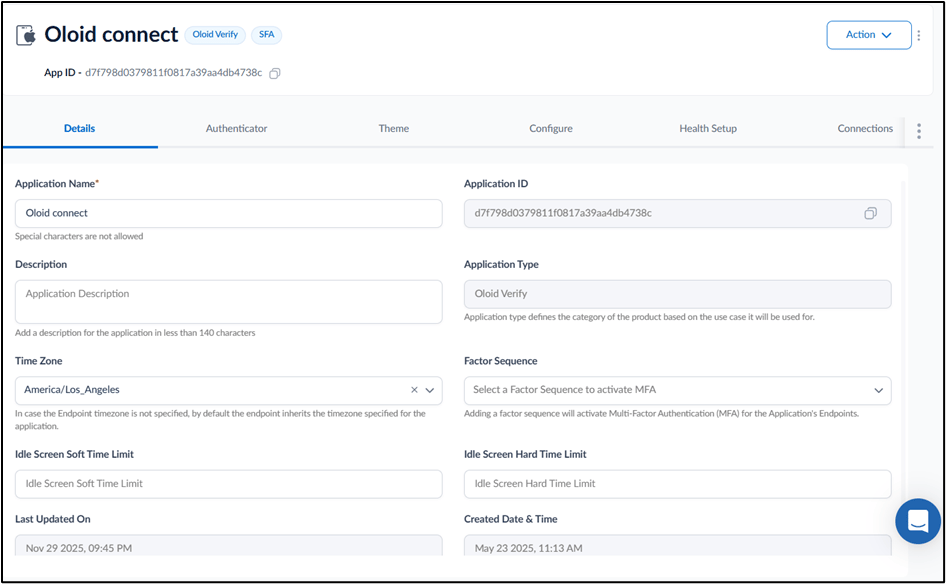Screen dimensions: 946x584
Task: Click the Idle Screen Hard Time Limit field
Action: pos(677,484)
